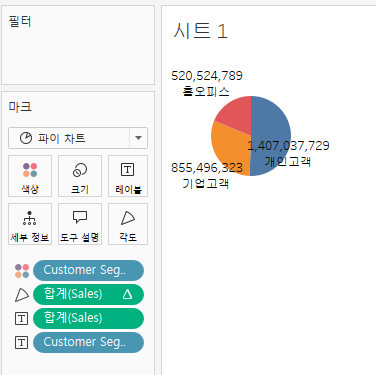Open the 각도 angle card

tap(128, 224)
